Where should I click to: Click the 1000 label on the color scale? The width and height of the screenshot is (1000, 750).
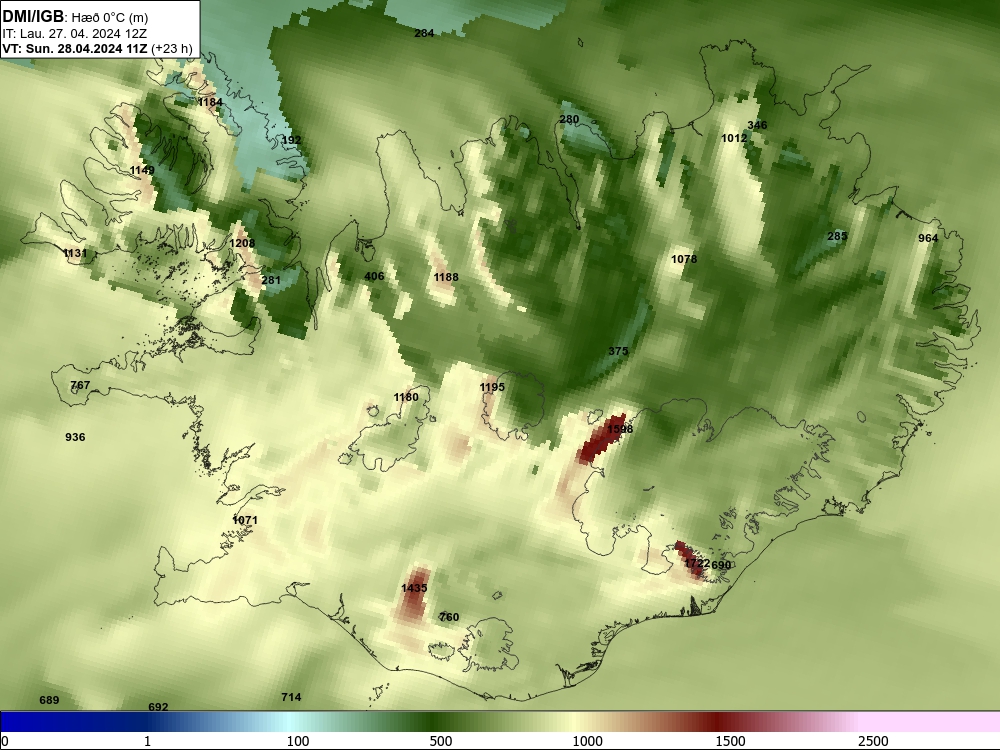pos(587,741)
